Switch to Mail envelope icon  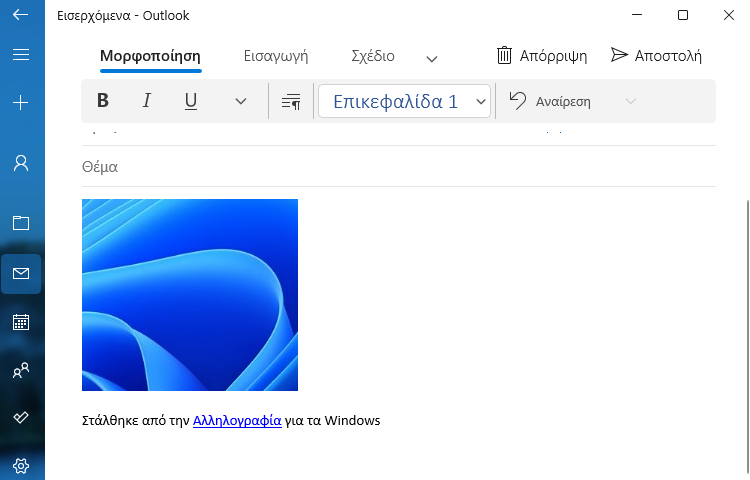(x=21, y=273)
